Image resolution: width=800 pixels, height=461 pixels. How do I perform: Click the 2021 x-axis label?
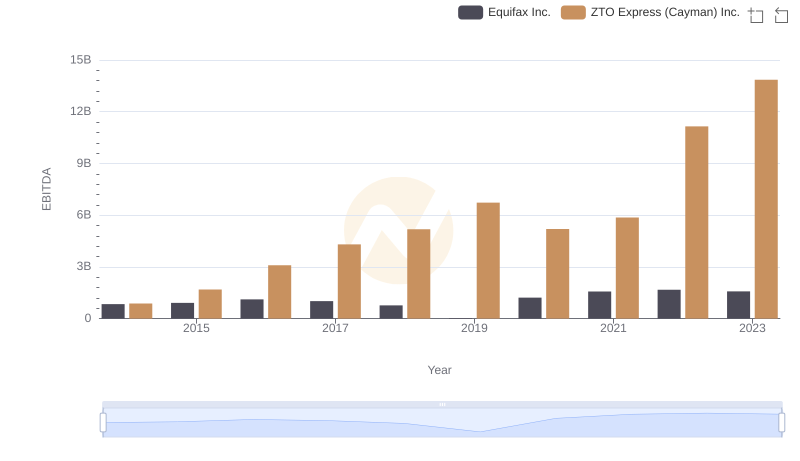pos(613,328)
